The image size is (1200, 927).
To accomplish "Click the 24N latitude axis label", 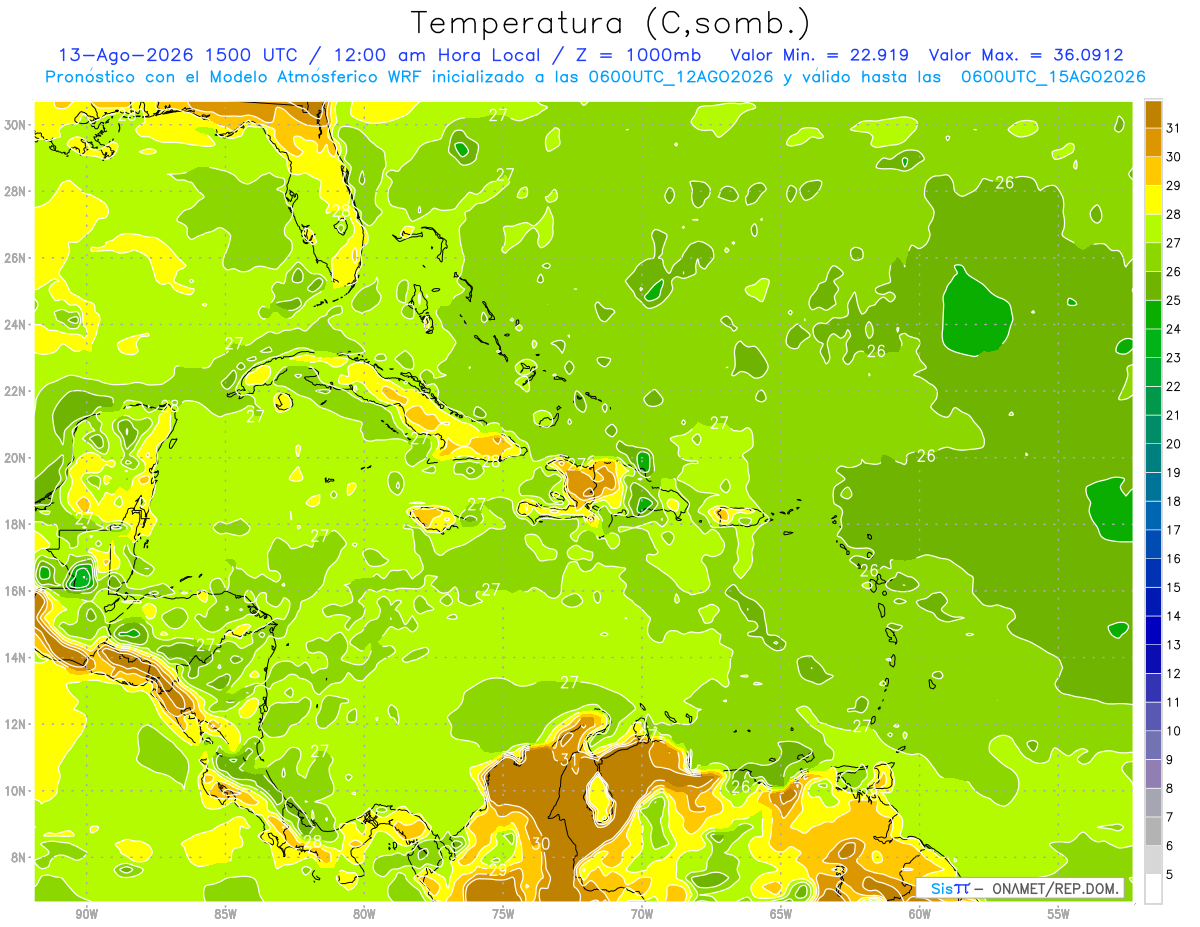I will pyautogui.click(x=17, y=324).
